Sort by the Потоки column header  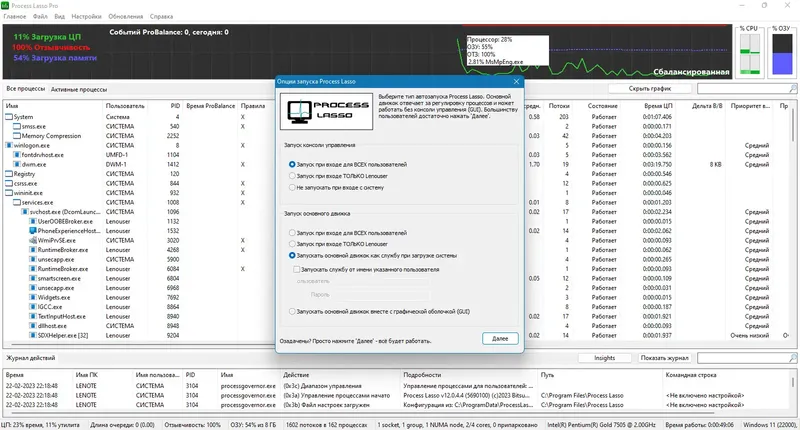coord(559,106)
